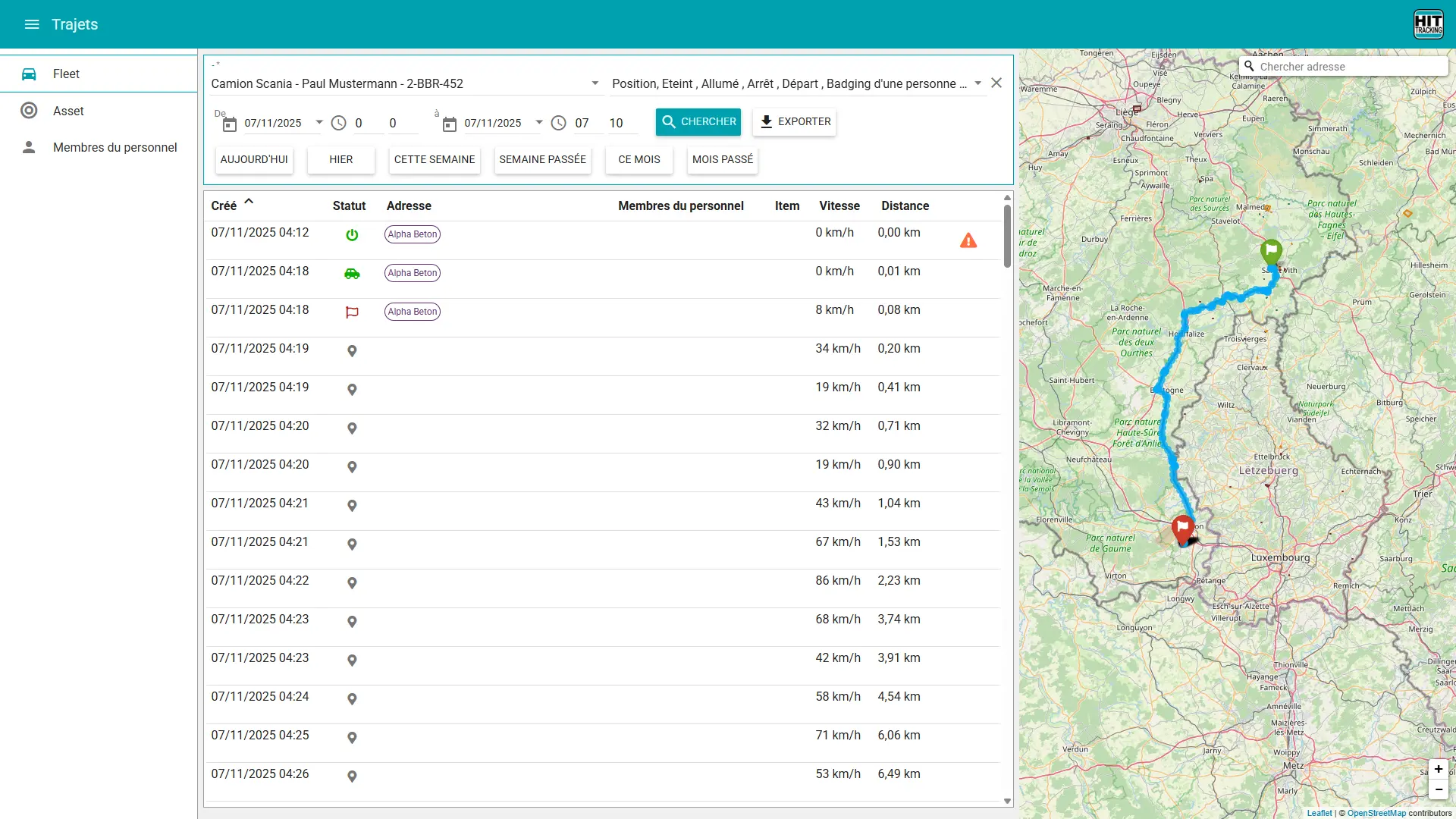Open the hamburger navigation menu
Image resolution: width=1456 pixels, height=819 pixels.
coord(32,24)
